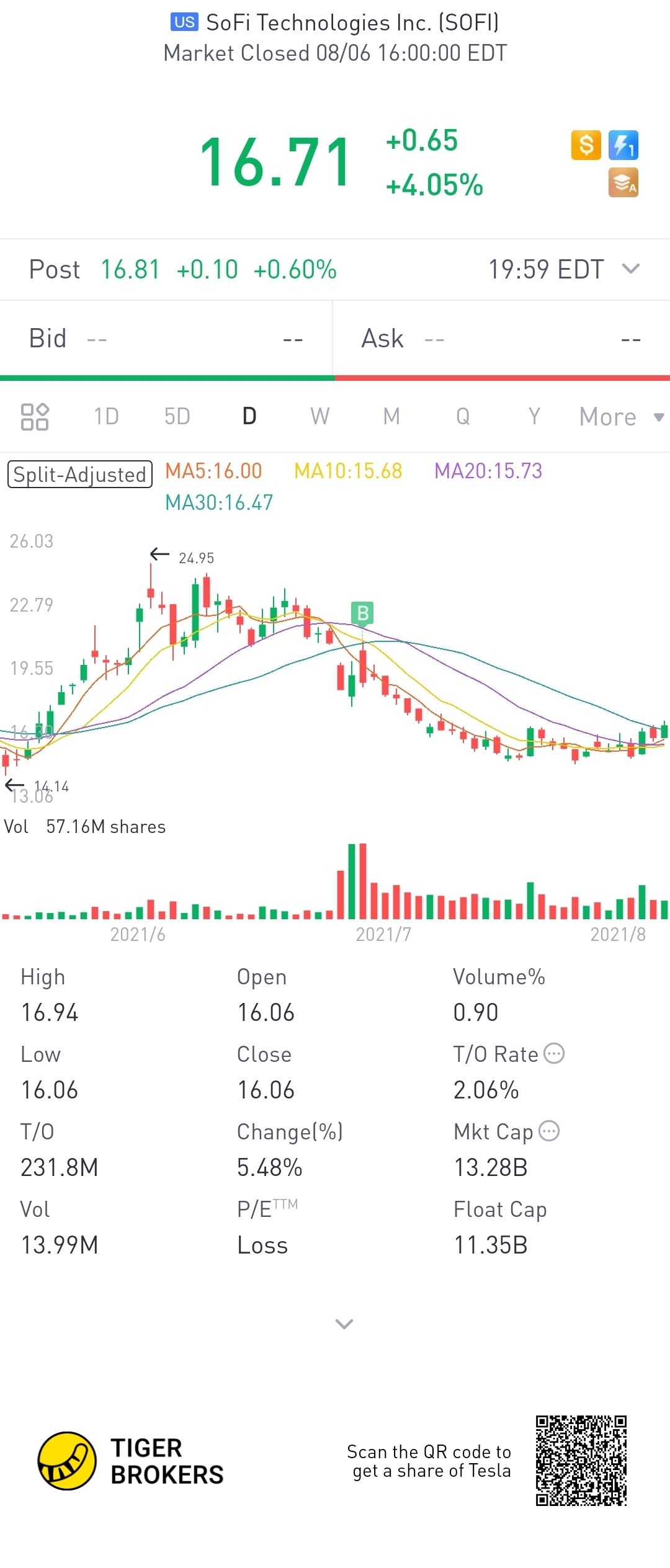Tap the MA20:15.73 indicator label
Image resolution: width=670 pixels, height=1568 pixels.
(x=488, y=471)
